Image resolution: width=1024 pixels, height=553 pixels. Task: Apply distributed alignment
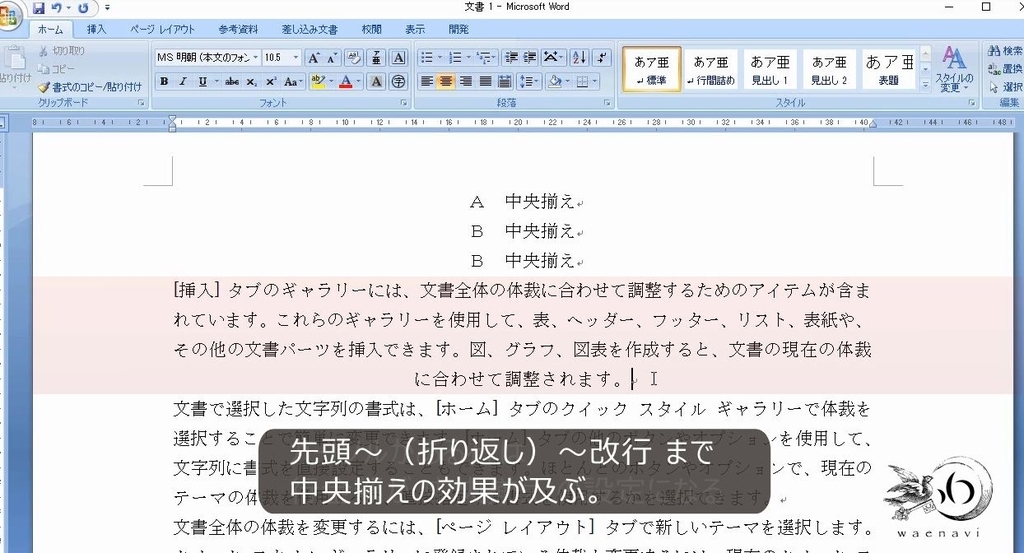(x=504, y=82)
